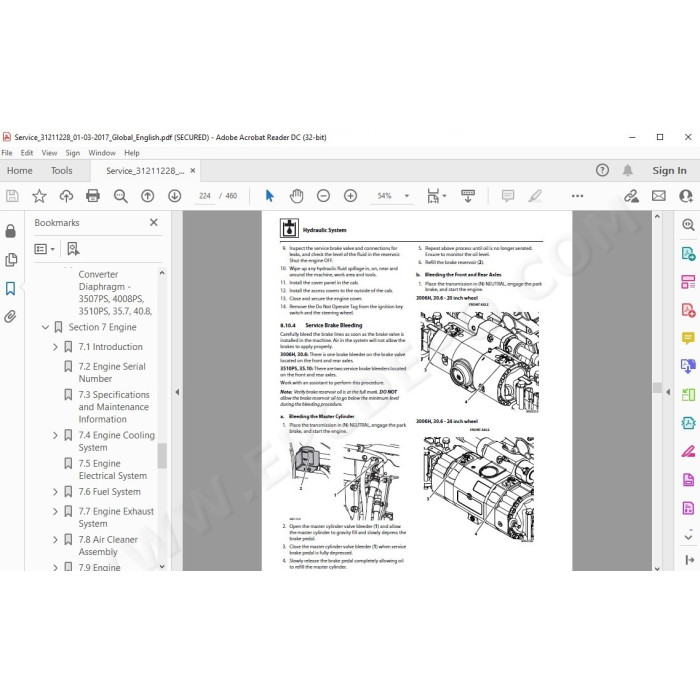The image size is (700, 700).
Task: Jump to 7.3 Specifications and Maintenance Information
Action: [114, 407]
